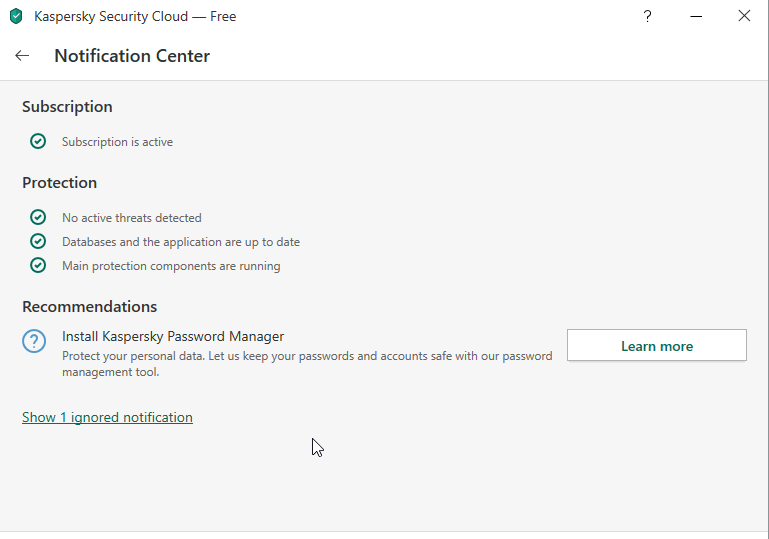
Task: Click the protection components running checkmark icon
Action: coord(38,266)
